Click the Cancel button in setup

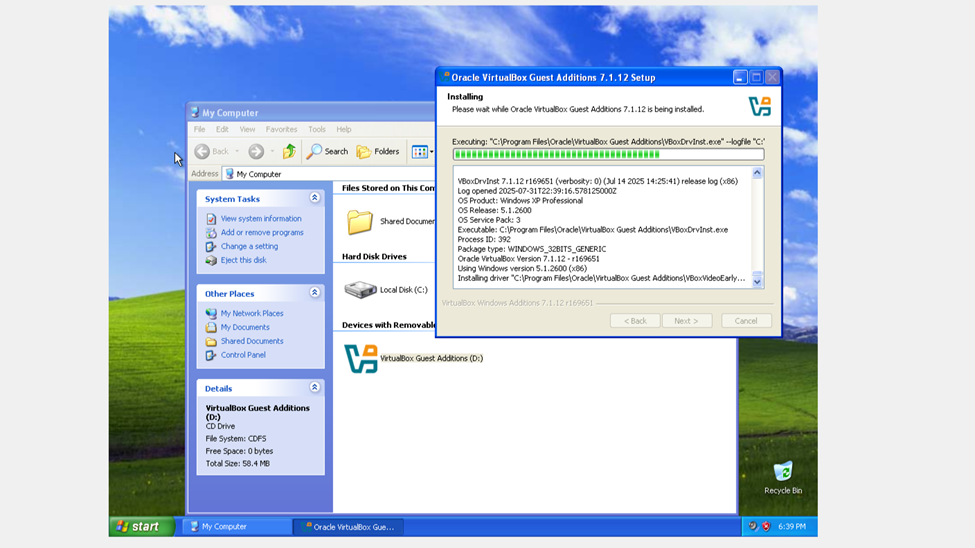(x=746, y=321)
